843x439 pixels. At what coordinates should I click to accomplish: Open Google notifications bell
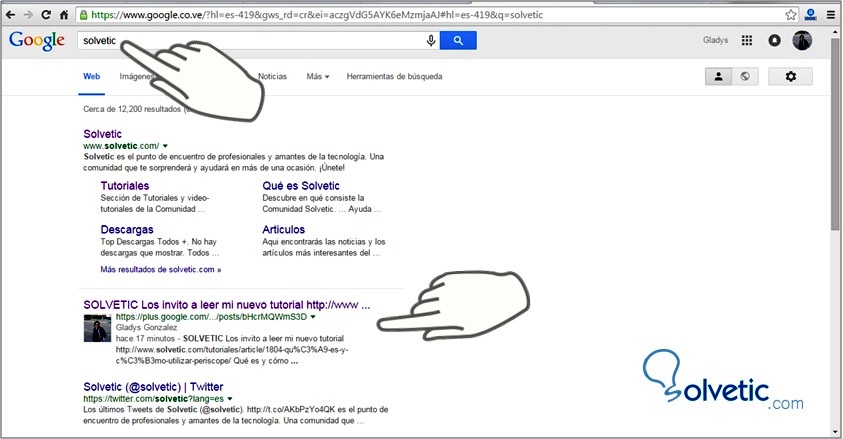[774, 40]
